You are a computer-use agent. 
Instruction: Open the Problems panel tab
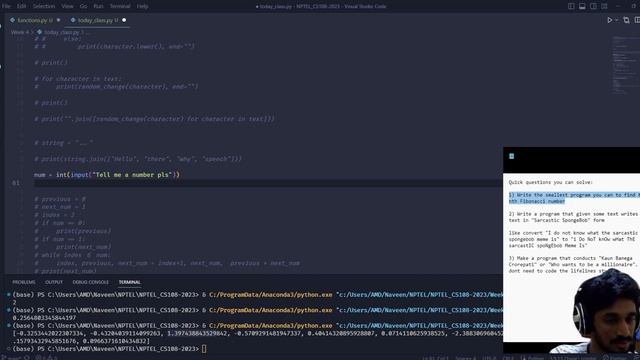24,282
